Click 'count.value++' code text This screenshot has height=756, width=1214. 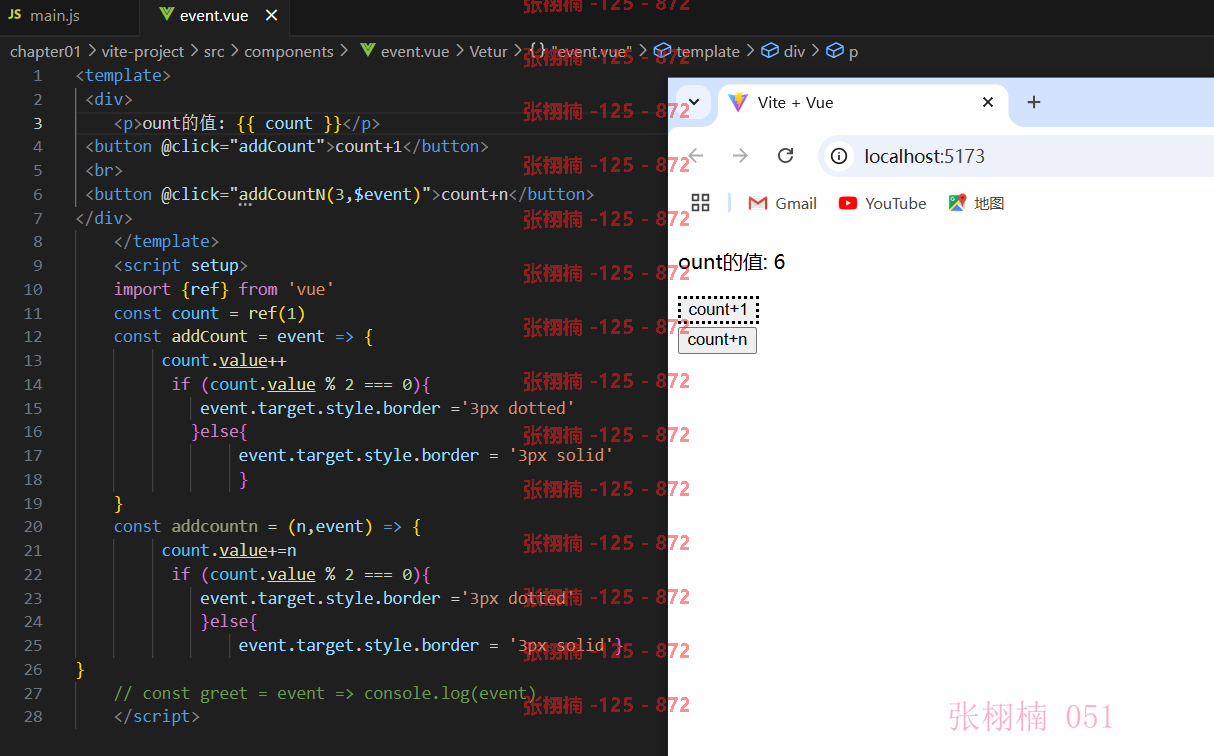click(x=224, y=360)
